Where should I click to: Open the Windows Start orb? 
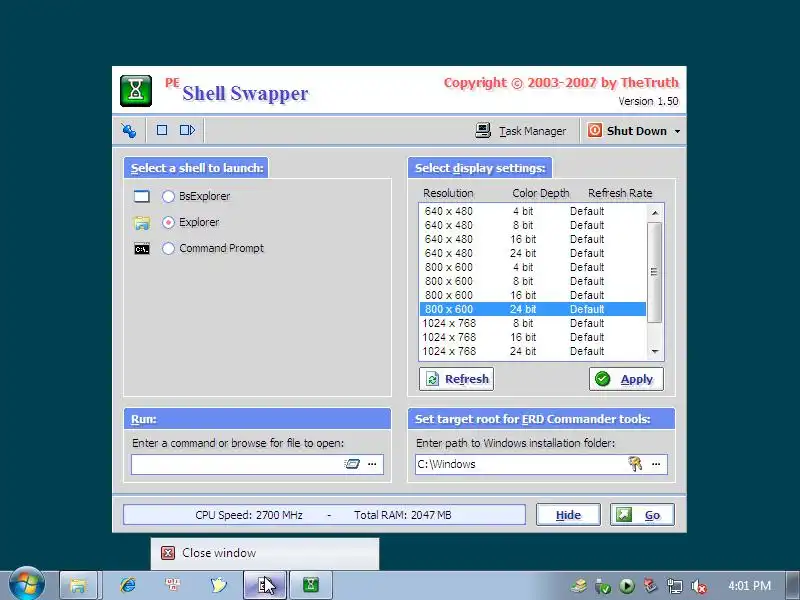click(x=27, y=584)
